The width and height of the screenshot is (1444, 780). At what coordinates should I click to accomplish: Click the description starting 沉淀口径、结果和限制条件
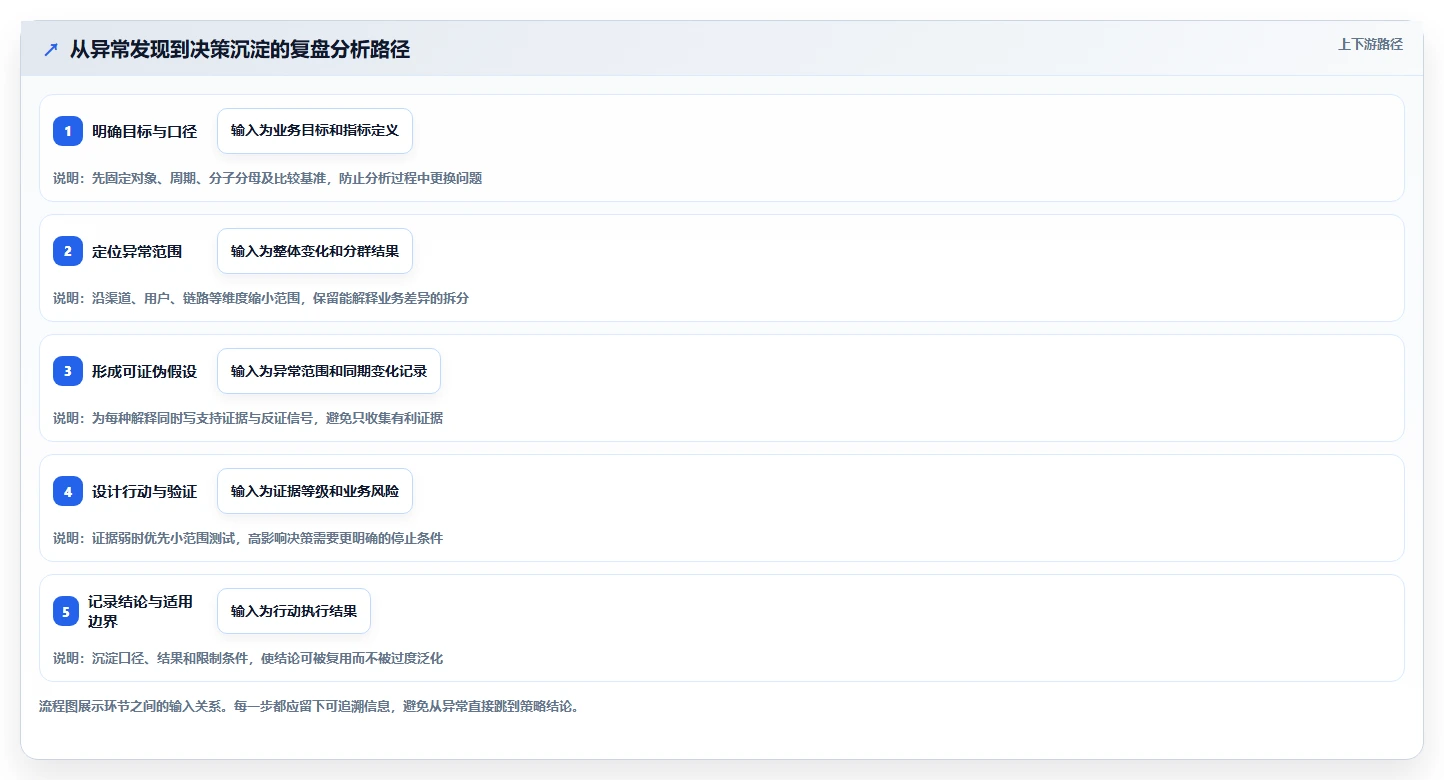click(x=248, y=658)
